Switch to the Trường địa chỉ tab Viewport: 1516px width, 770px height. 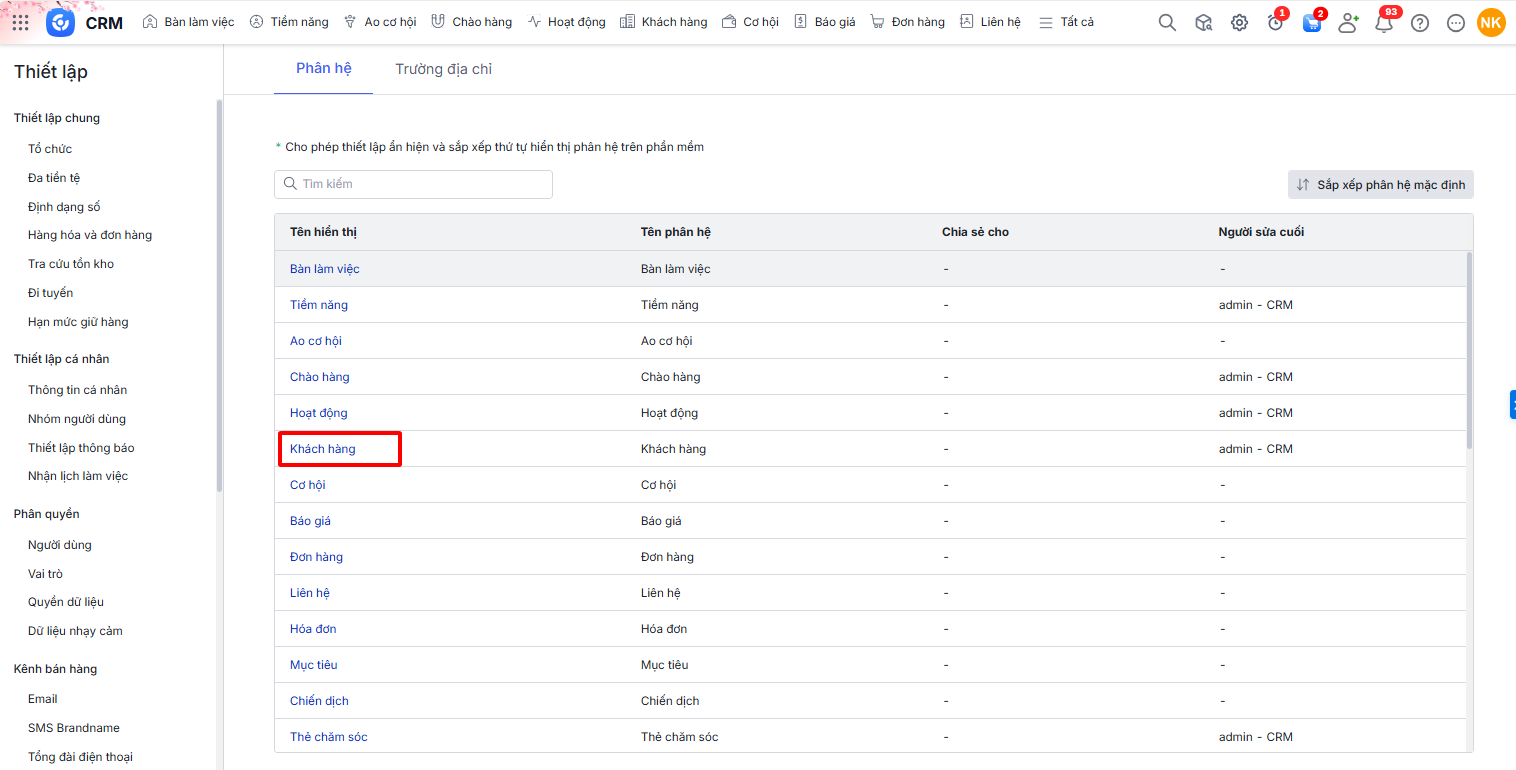click(x=443, y=69)
